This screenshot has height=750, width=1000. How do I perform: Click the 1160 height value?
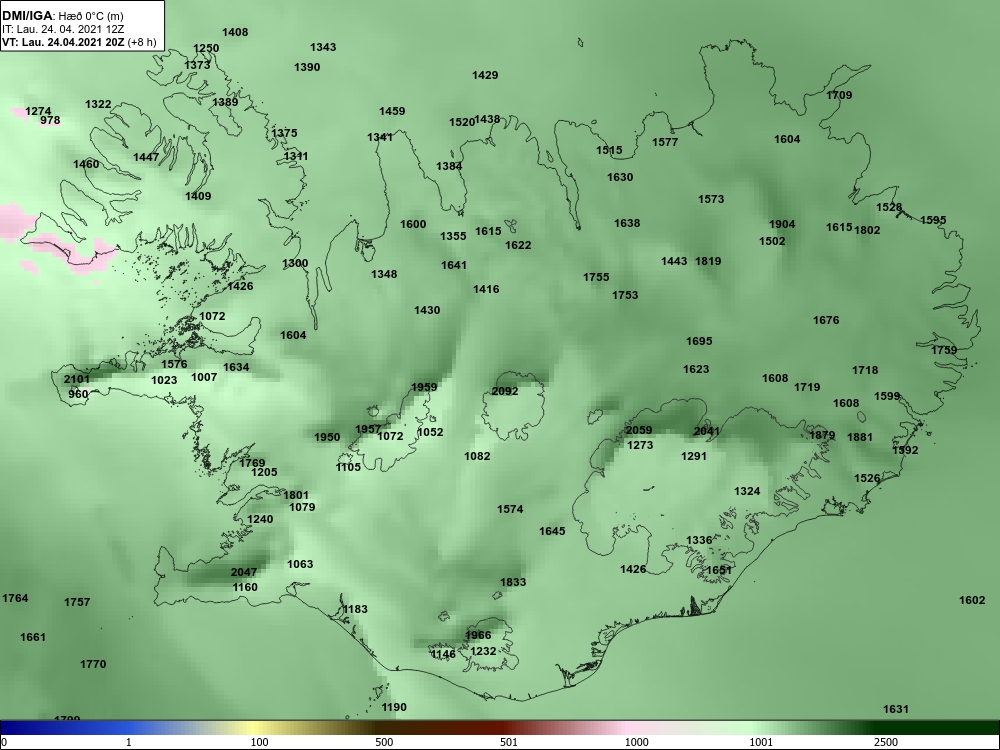[x=245, y=587]
